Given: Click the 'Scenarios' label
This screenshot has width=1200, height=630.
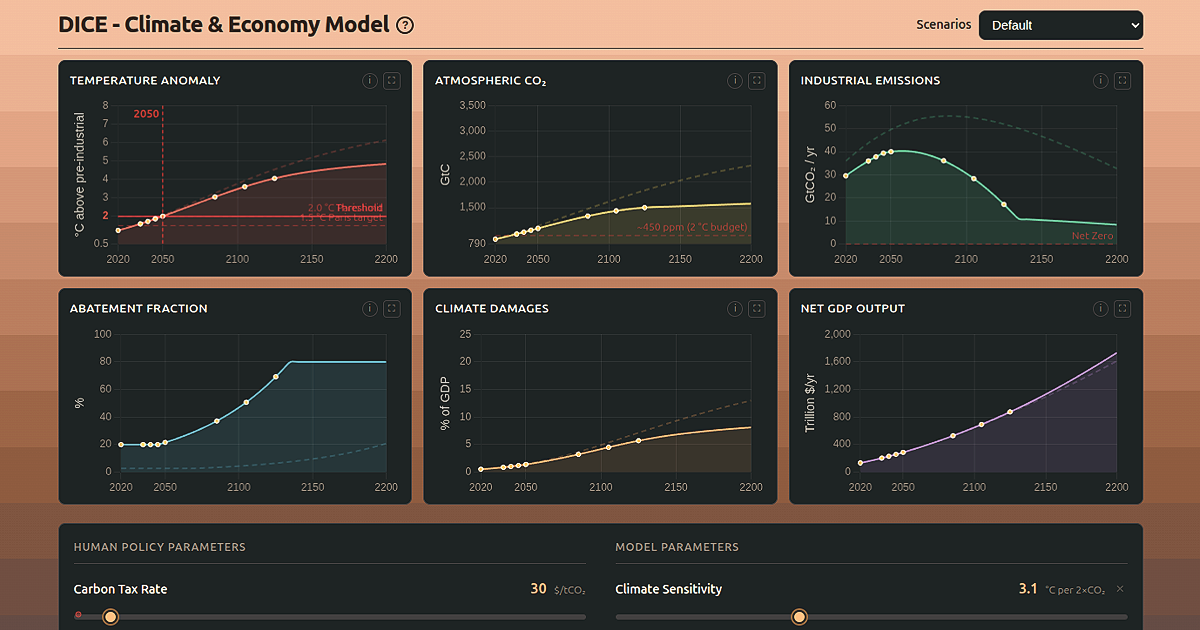Looking at the screenshot, I should pyautogui.click(x=943, y=25).
